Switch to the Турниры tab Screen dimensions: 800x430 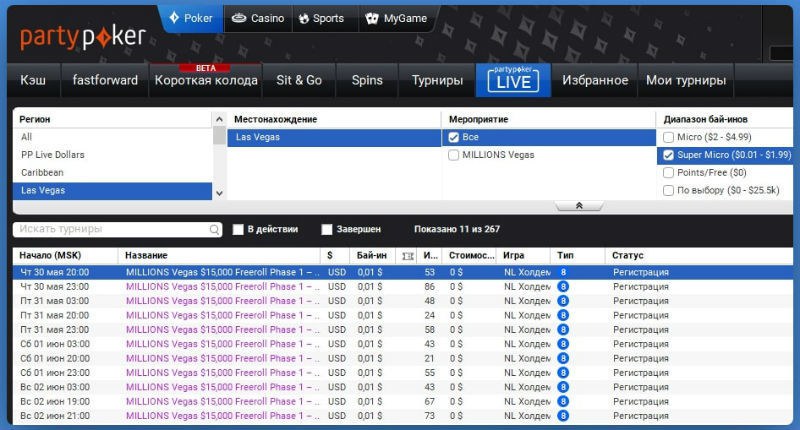[436, 80]
